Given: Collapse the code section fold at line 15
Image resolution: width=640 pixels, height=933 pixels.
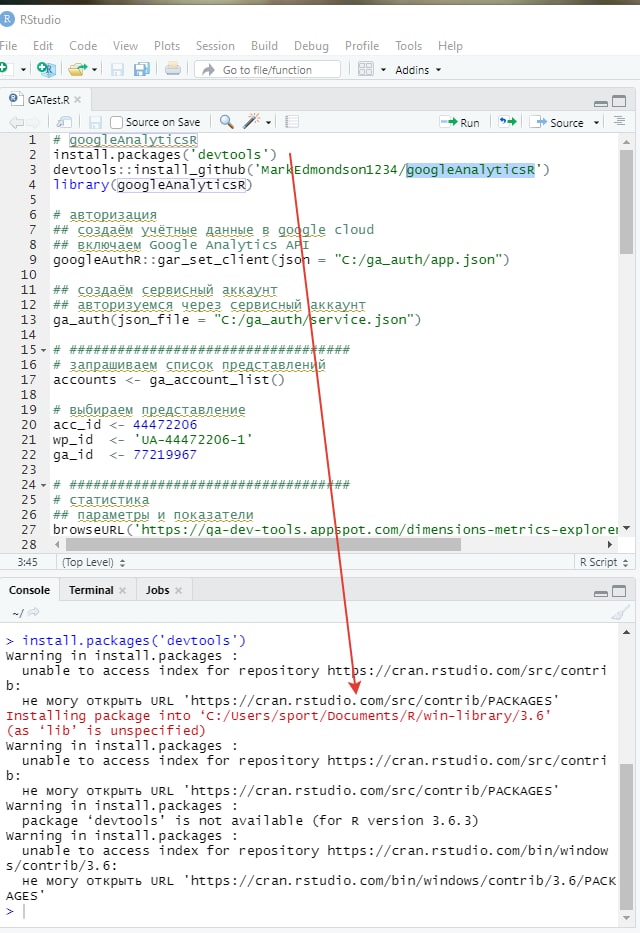Looking at the screenshot, I should [x=43, y=350].
